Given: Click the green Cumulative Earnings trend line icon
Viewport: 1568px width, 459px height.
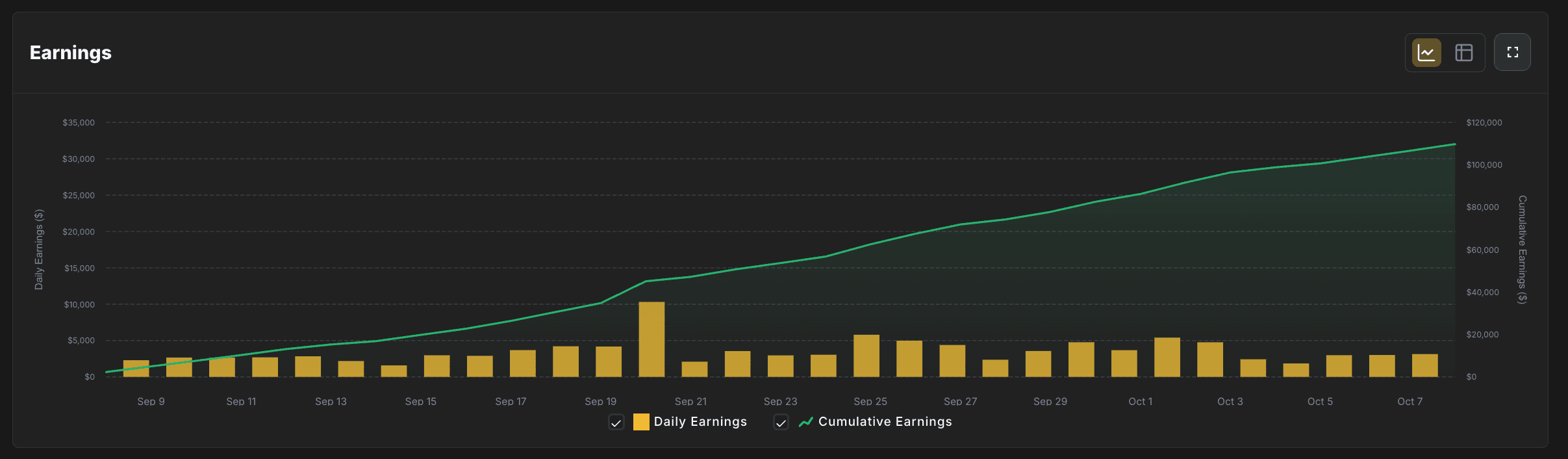Looking at the screenshot, I should coord(805,422).
